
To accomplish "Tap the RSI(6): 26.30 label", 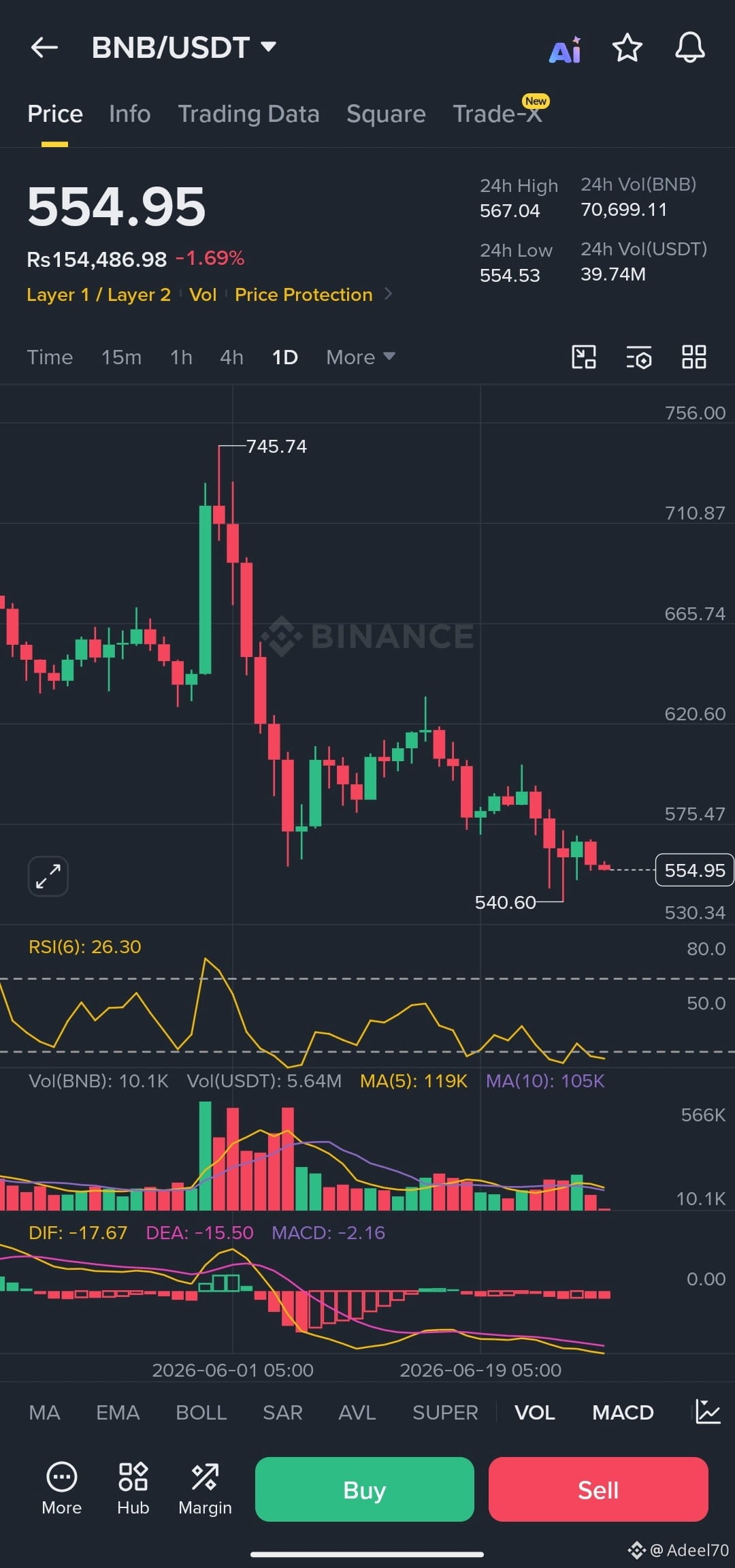I will (85, 946).
